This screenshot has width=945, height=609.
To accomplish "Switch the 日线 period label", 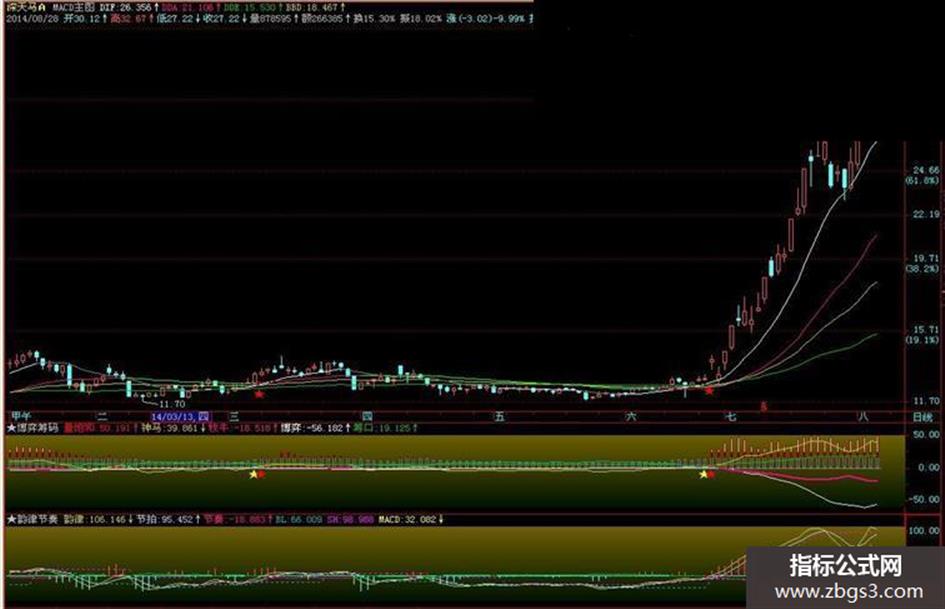I will [922, 417].
